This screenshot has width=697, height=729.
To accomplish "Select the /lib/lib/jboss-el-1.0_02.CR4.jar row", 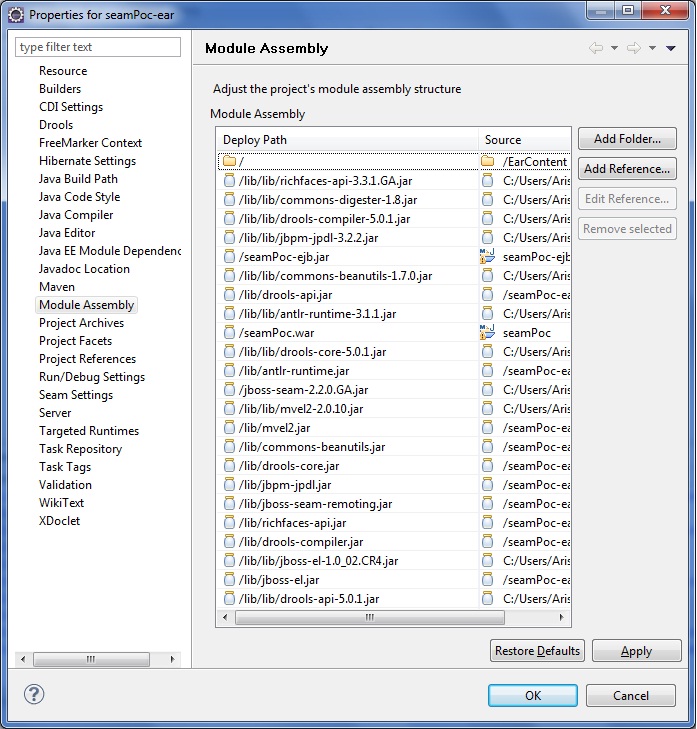I will 394,561.
